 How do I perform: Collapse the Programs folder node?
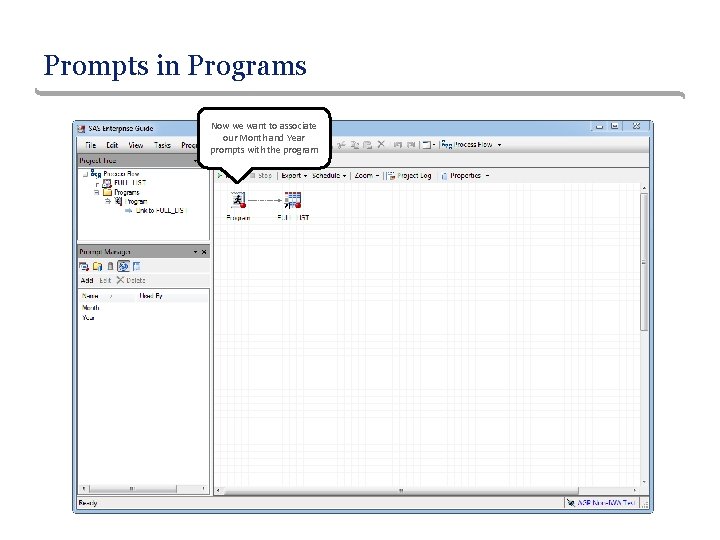(x=97, y=192)
